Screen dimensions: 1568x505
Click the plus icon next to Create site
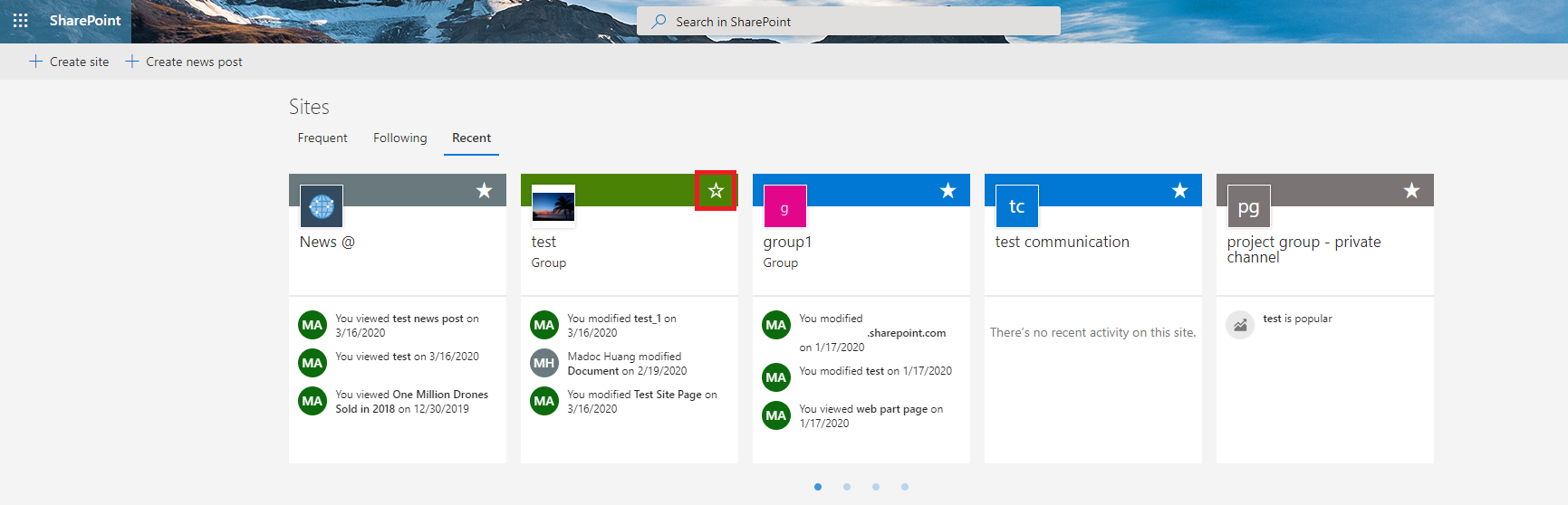(x=35, y=62)
